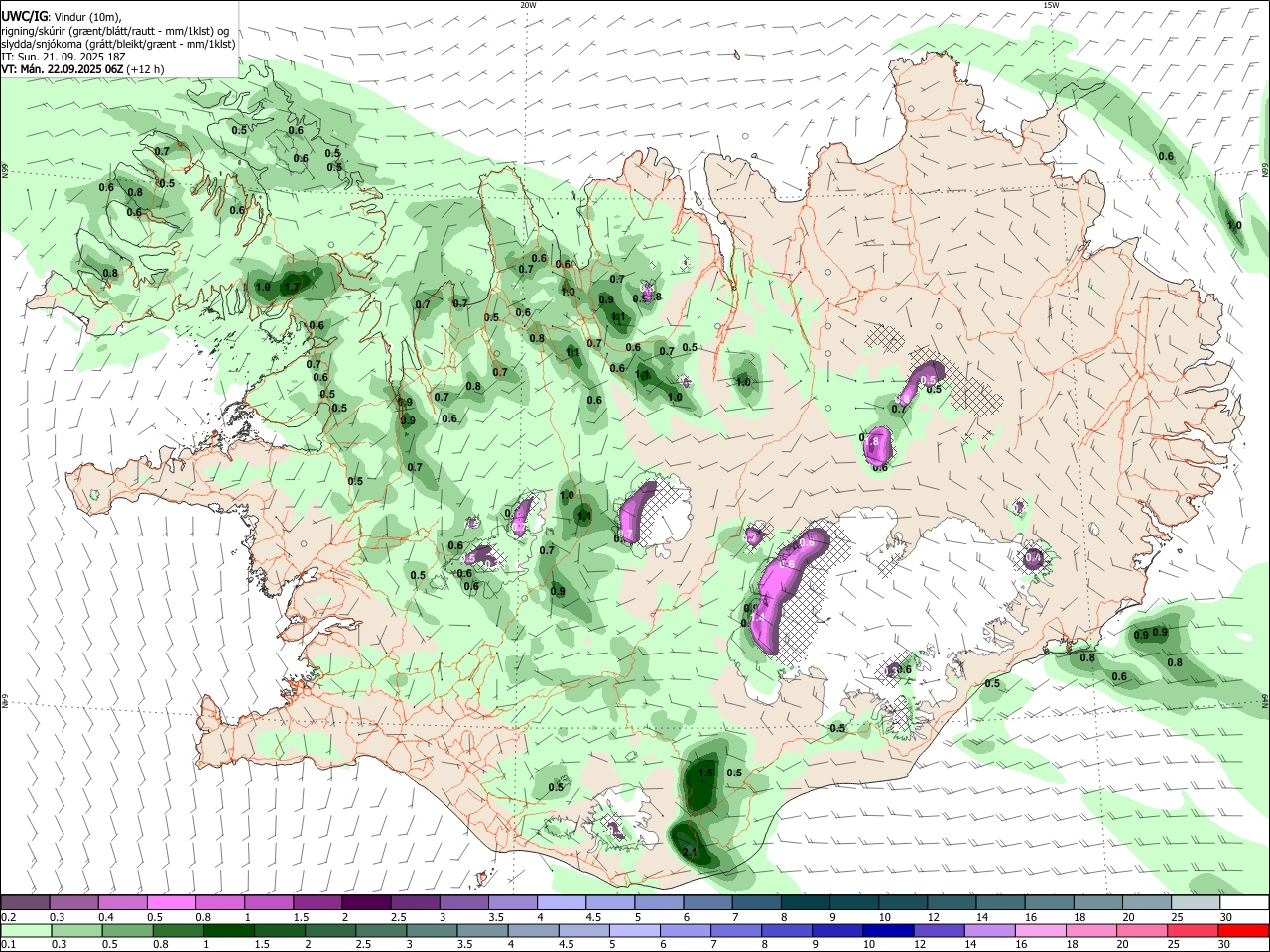Select the 'VT: Mán. 22.09.2025 06Z' valid time
The width and height of the screenshot is (1270, 952).
62,69
